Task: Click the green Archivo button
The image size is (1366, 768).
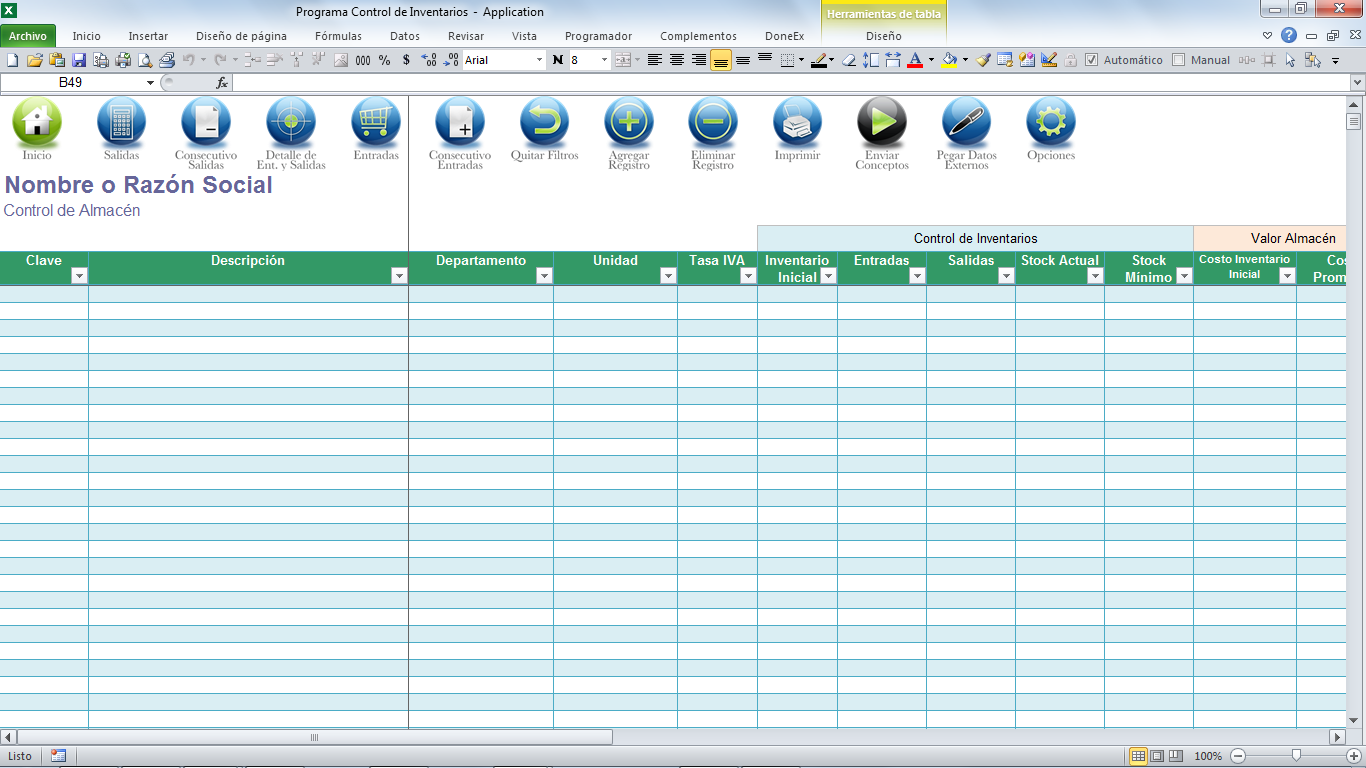Action: pyautogui.click(x=28, y=36)
